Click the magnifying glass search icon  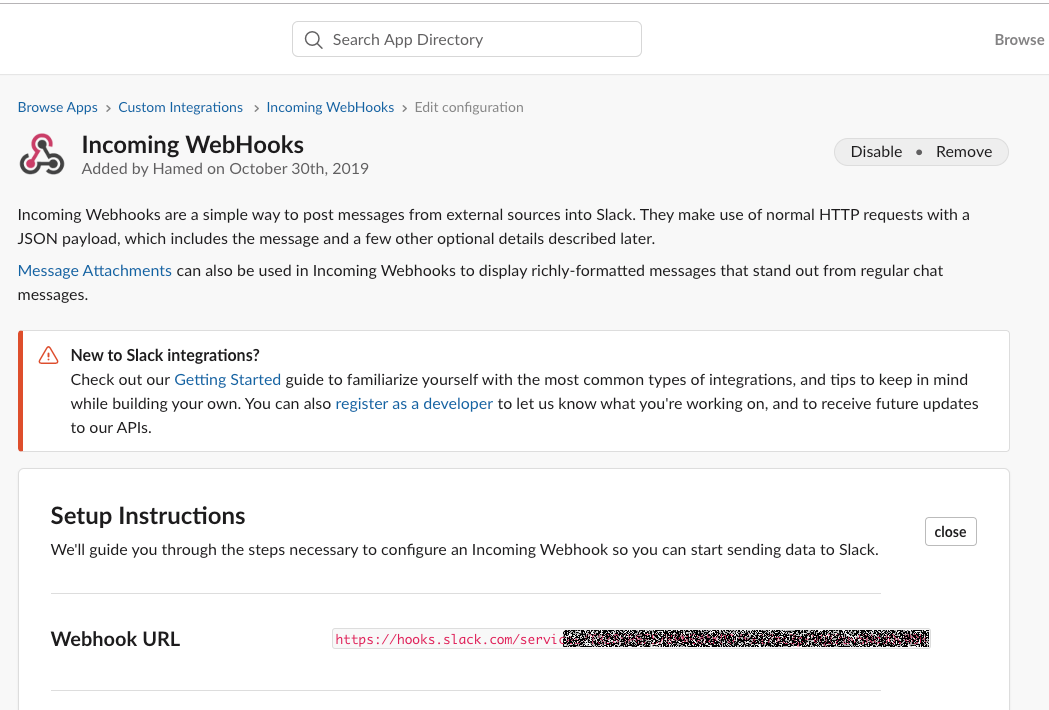[x=313, y=39]
